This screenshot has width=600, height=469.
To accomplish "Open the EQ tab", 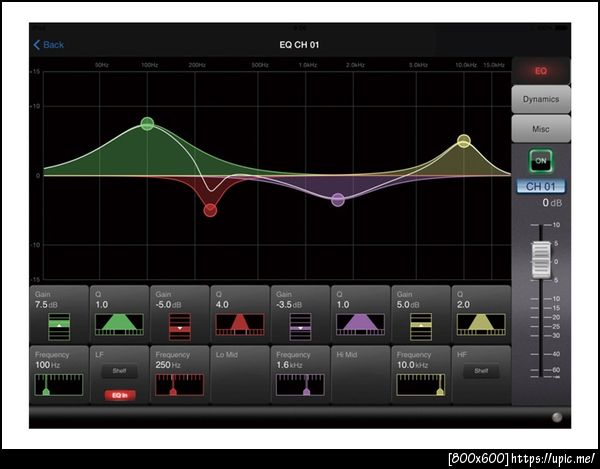I will pos(541,71).
